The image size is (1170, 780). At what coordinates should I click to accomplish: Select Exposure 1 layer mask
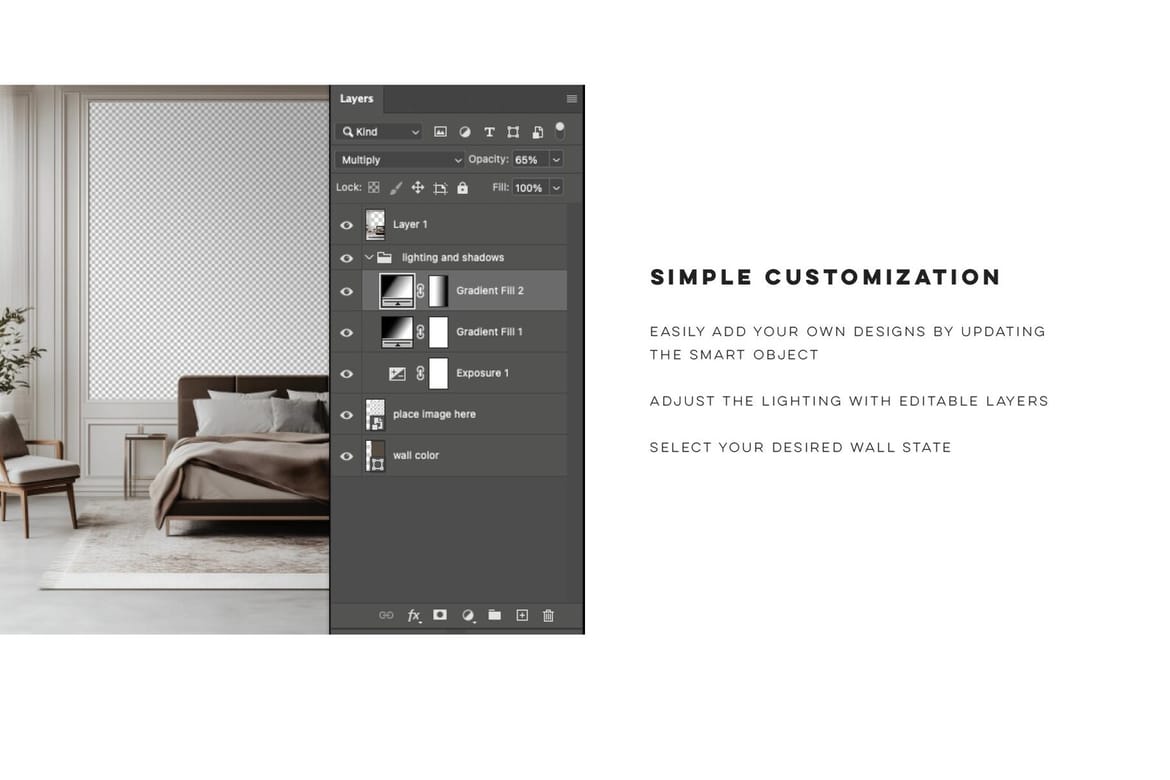pyautogui.click(x=439, y=373)
